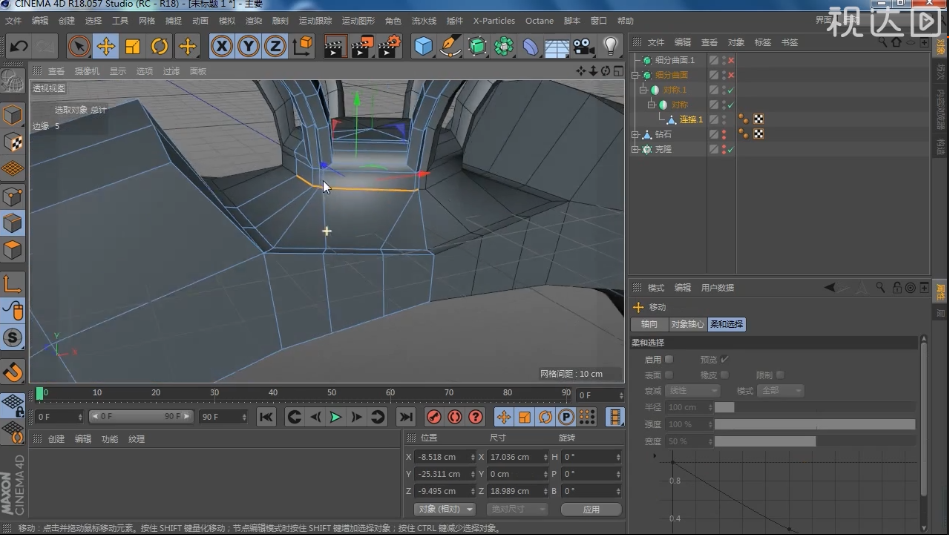Select the Live Selection arrow tool
Image resolution: width=949 pixels, height=535 pixels.
79,46
